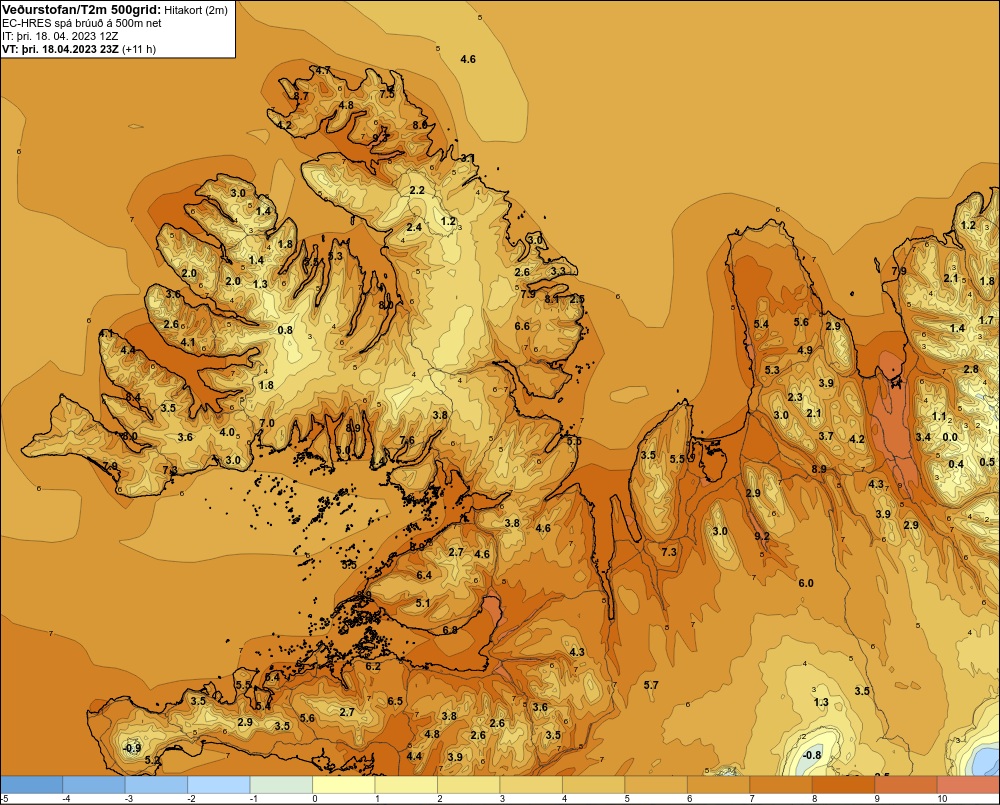Click the '4.7' temperature value

pos(323,70)
